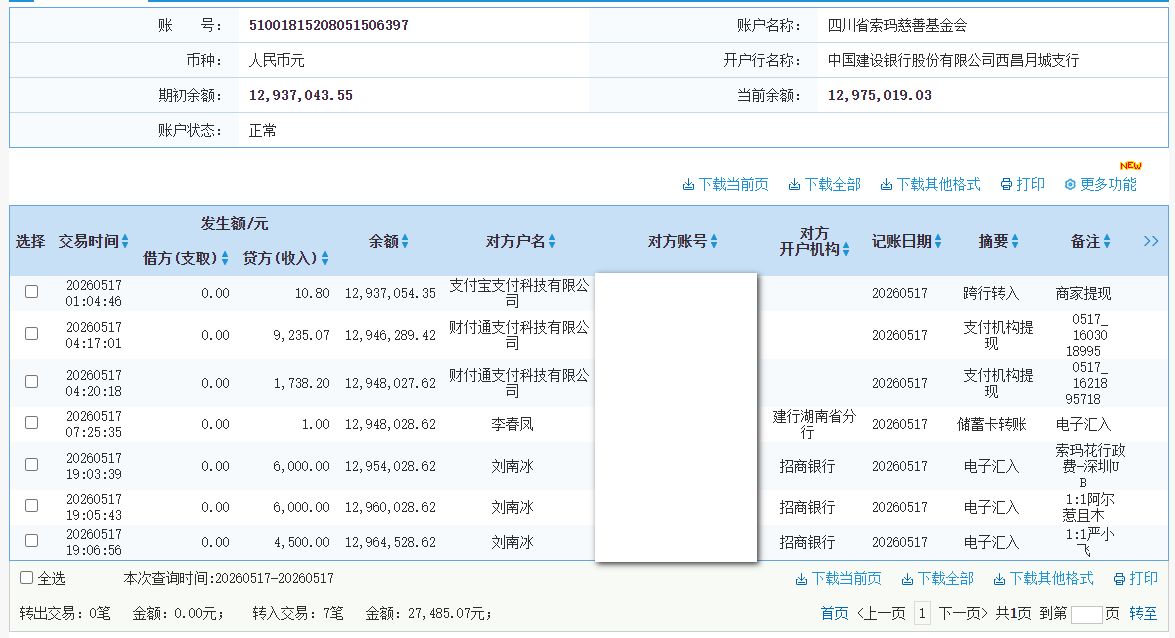Sort by 备注 arrow icon

tap(1107, 241)
